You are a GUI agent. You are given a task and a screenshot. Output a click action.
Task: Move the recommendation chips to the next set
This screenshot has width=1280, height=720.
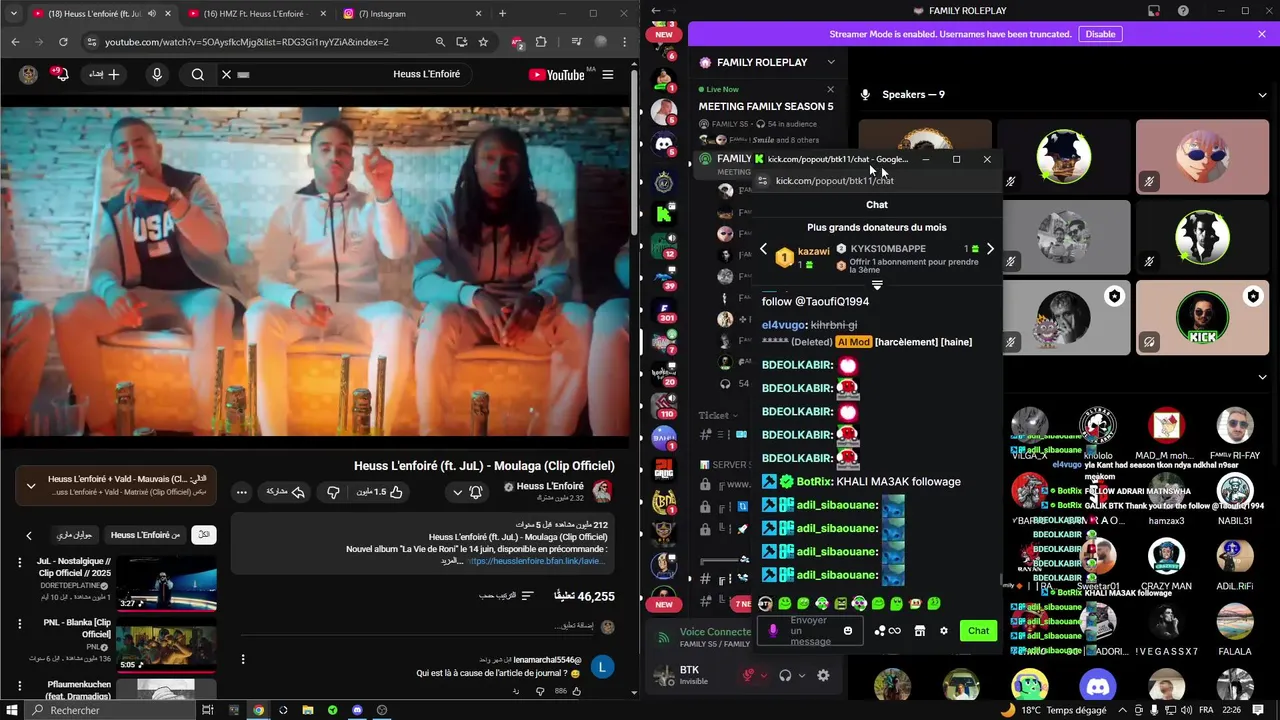tap(28, 536)
